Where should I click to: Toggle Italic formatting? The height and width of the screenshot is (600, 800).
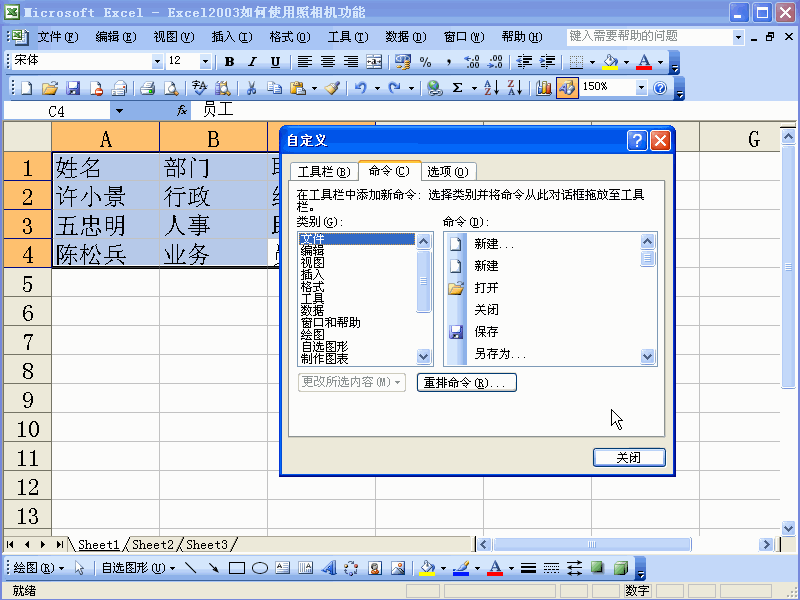pyautogui.click(x=252, y=61)
